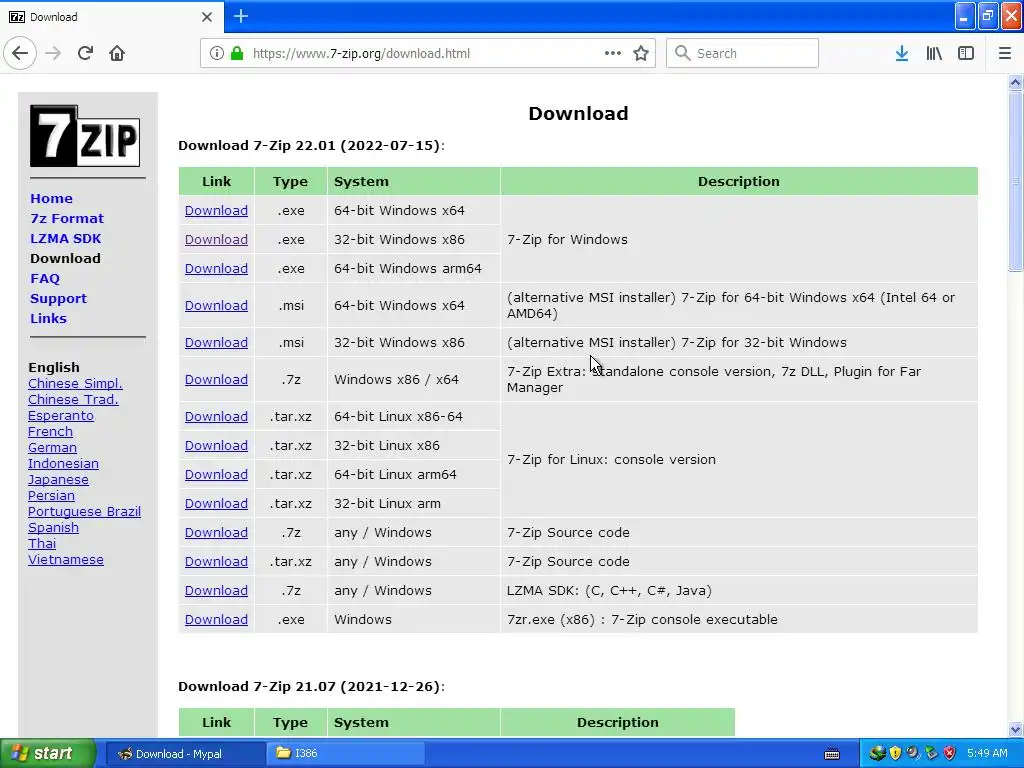This screenshot has width=1024, height=768.
Task: Click the page scrollbar up arrow
Action: coord(1015,82)
